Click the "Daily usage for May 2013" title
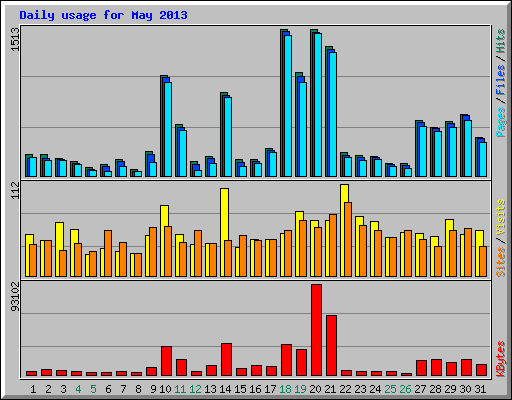Screen dimensions: 512x400 pos(103,16)
